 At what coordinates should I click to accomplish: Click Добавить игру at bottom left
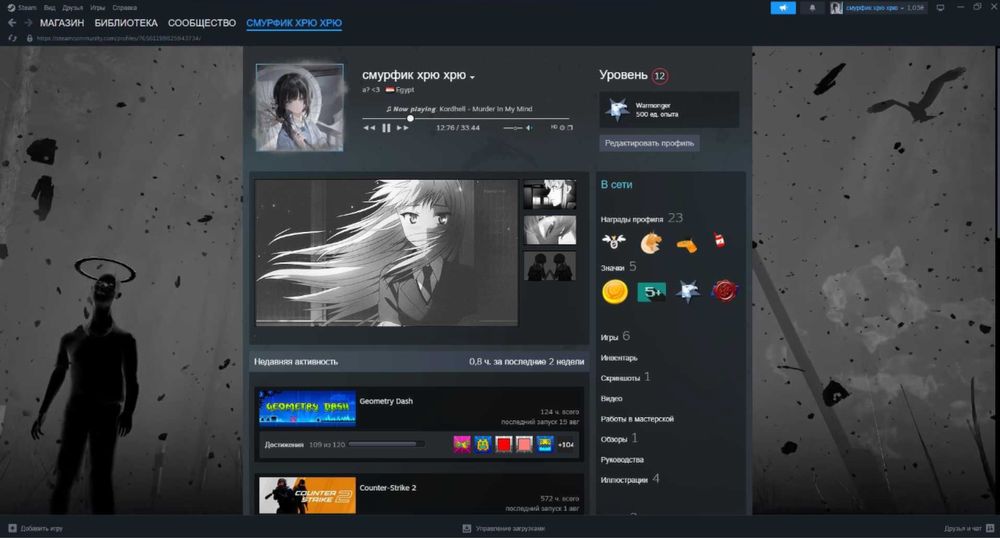(36, 528)
